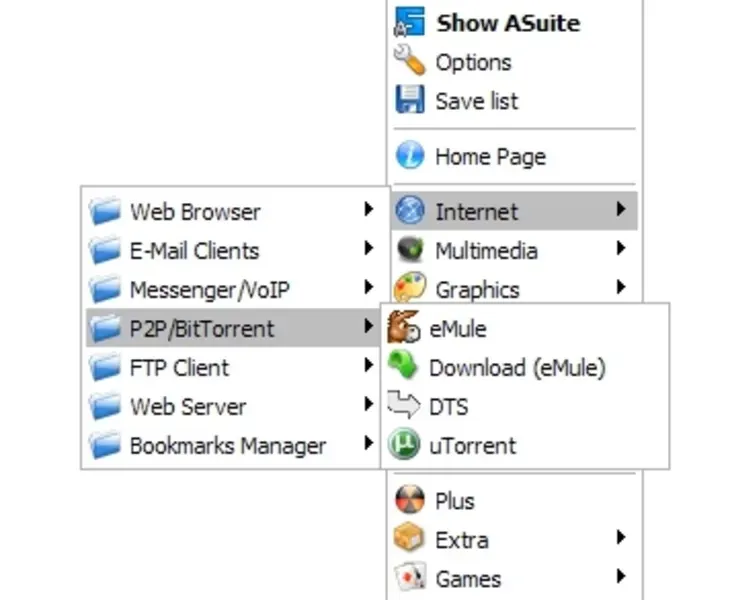Click the Extra box icon
The height and width of the screenshot is (600, 730).
click(x=410, y=540)
